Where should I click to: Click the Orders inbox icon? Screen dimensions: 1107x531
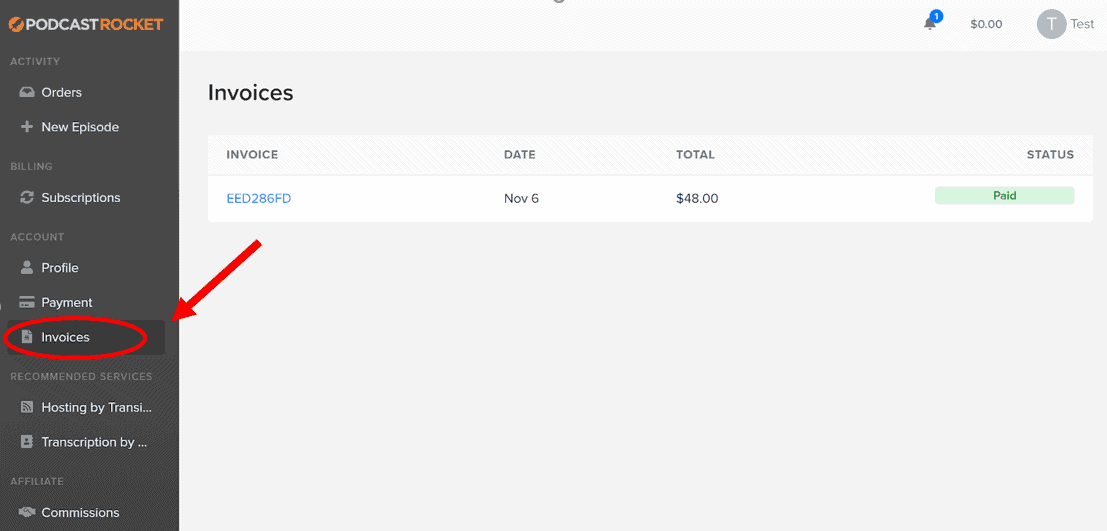(27, 93)
